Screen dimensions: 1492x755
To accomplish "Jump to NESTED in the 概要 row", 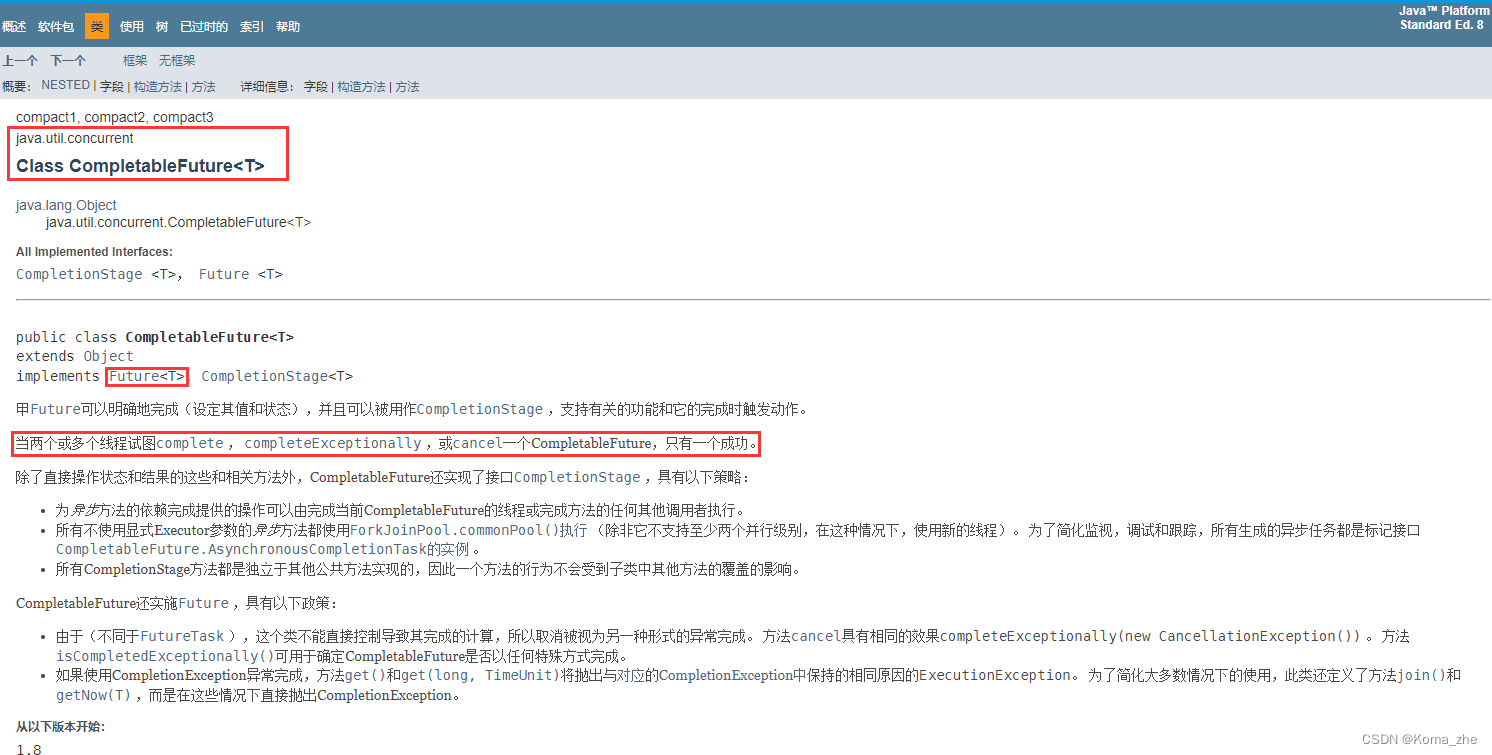I will (65, 86).
